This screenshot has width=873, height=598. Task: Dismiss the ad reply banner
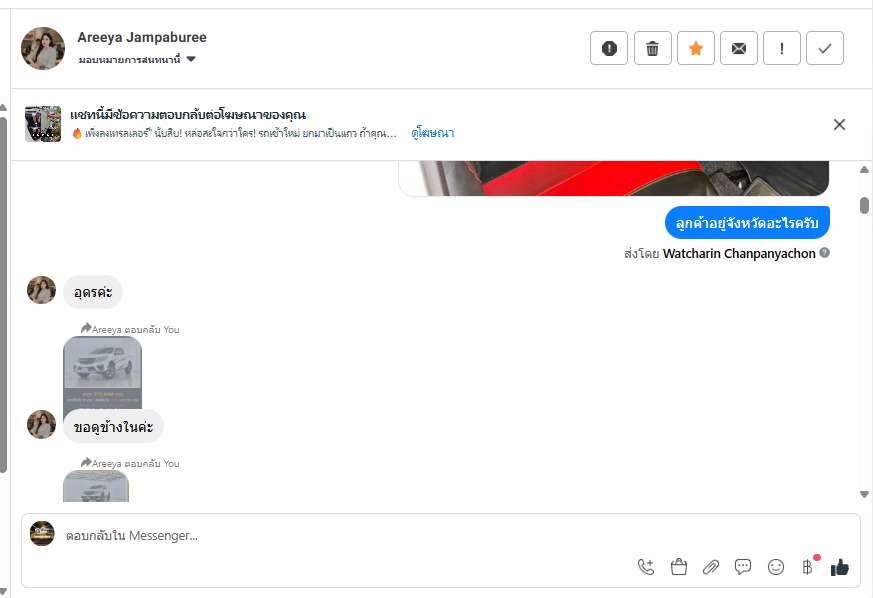(839, 124)
